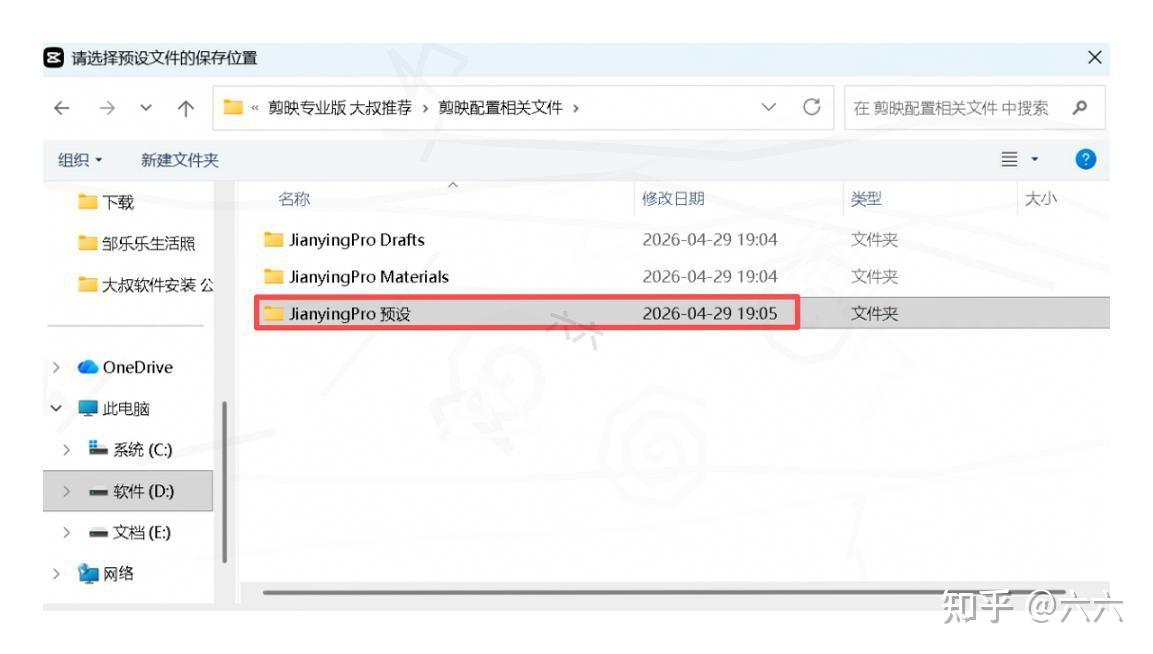Screen dimensions: 1153x654
Task: Close the save location dialog
Action: click(1094, 57)
